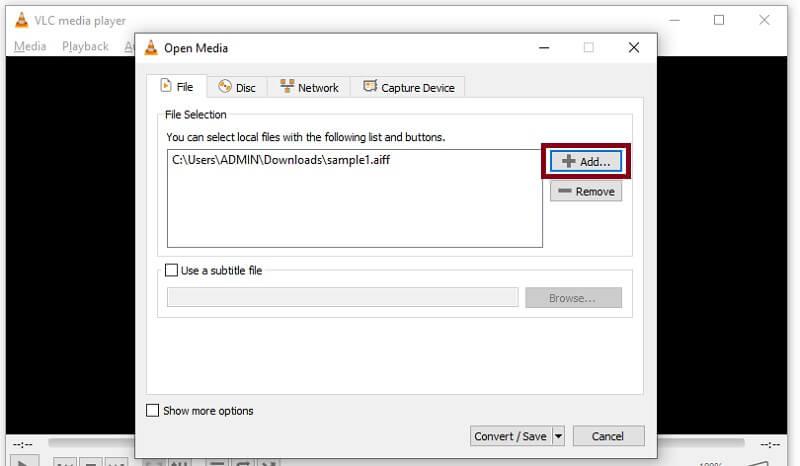This screenshot has width=800, height=466.
Task: Open the Playback menu
Action: click(x=85, y=46)
